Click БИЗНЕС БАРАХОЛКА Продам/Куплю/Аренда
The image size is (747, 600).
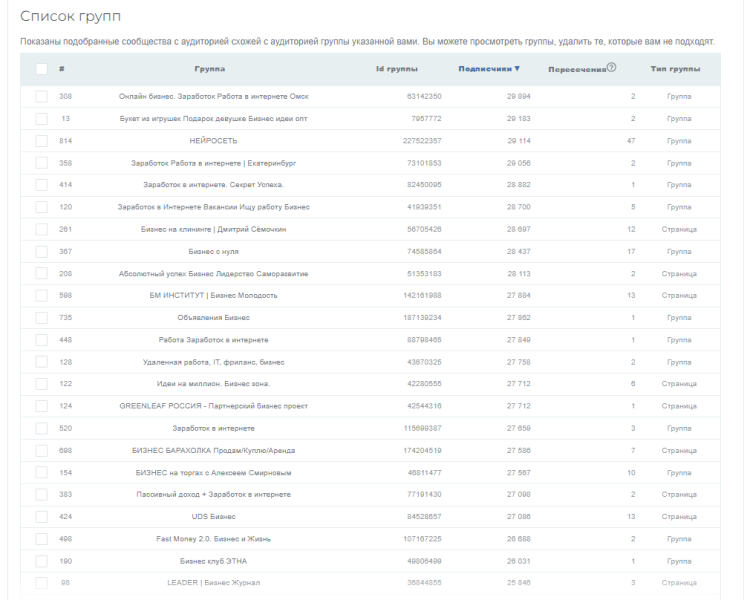pos(213,450)
